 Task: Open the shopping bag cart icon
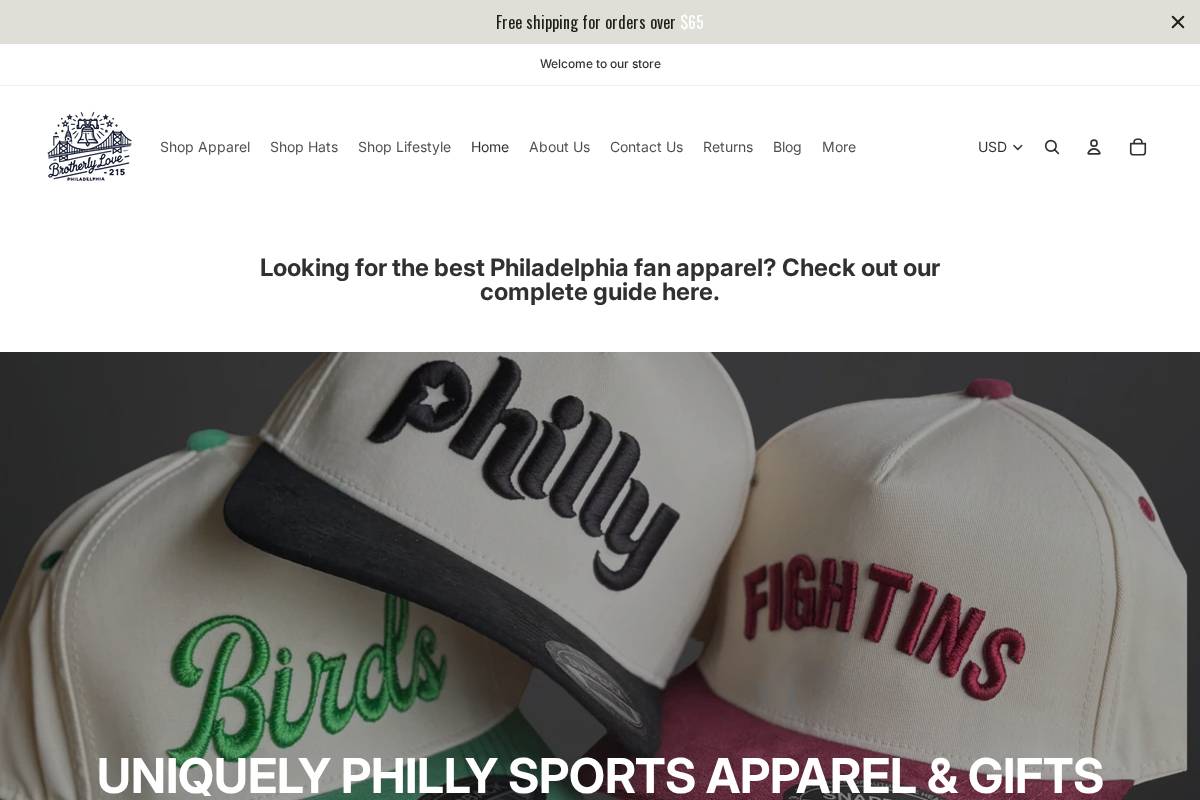[1138, 147]
